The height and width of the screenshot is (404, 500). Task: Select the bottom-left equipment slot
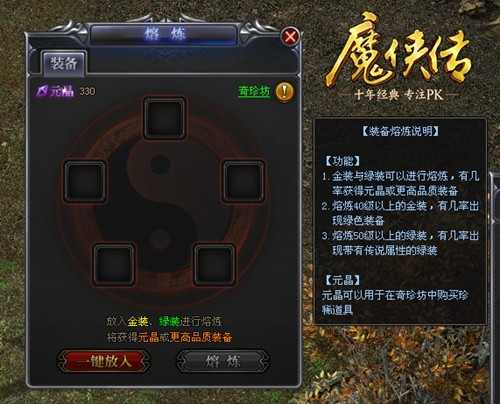coord(114,264)
